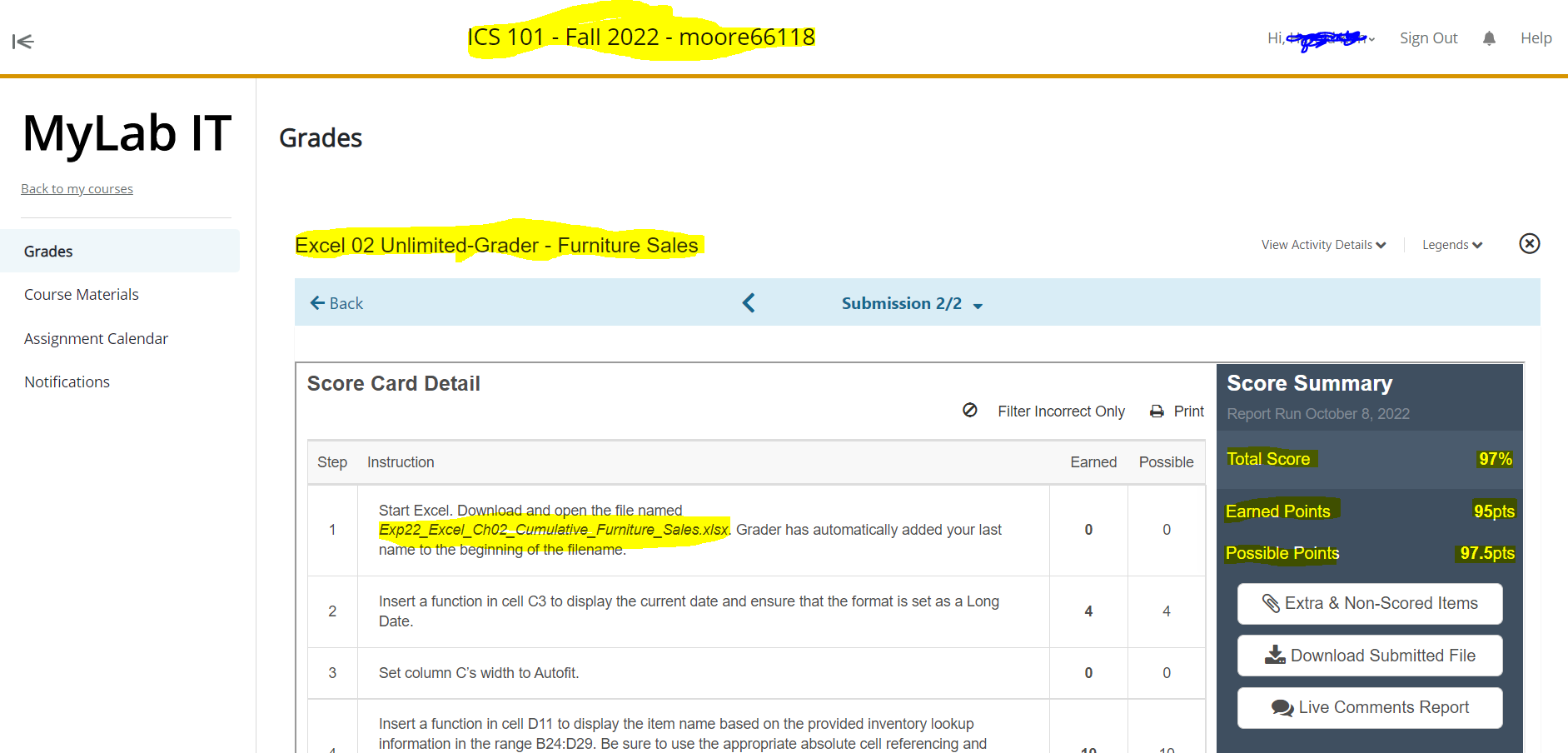Screen dimensions: 1568x753
Task: Click the MyLab IT logo
Action: pos(127,133)
